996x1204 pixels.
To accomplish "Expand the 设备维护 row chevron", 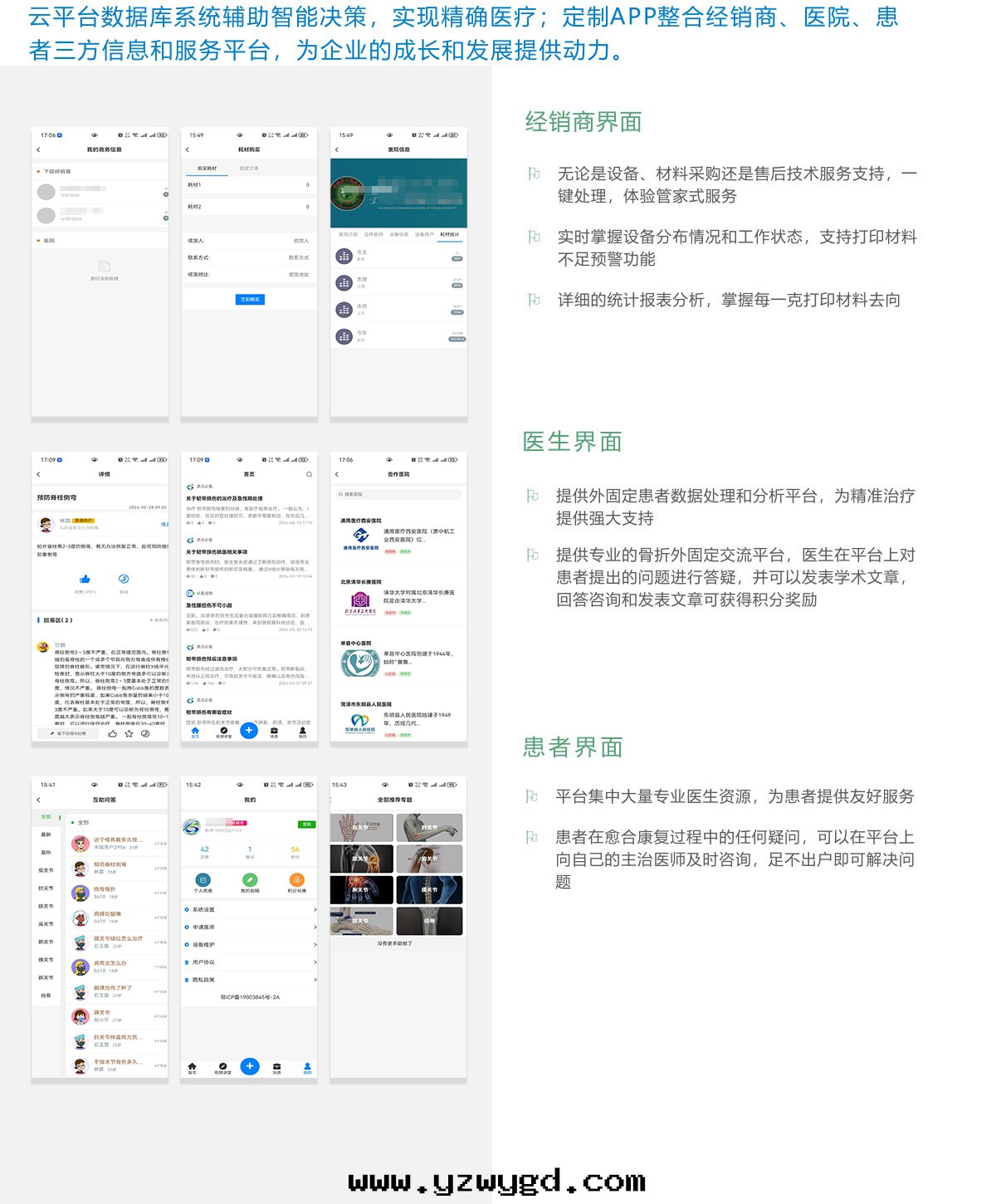I will coord(314,945).
